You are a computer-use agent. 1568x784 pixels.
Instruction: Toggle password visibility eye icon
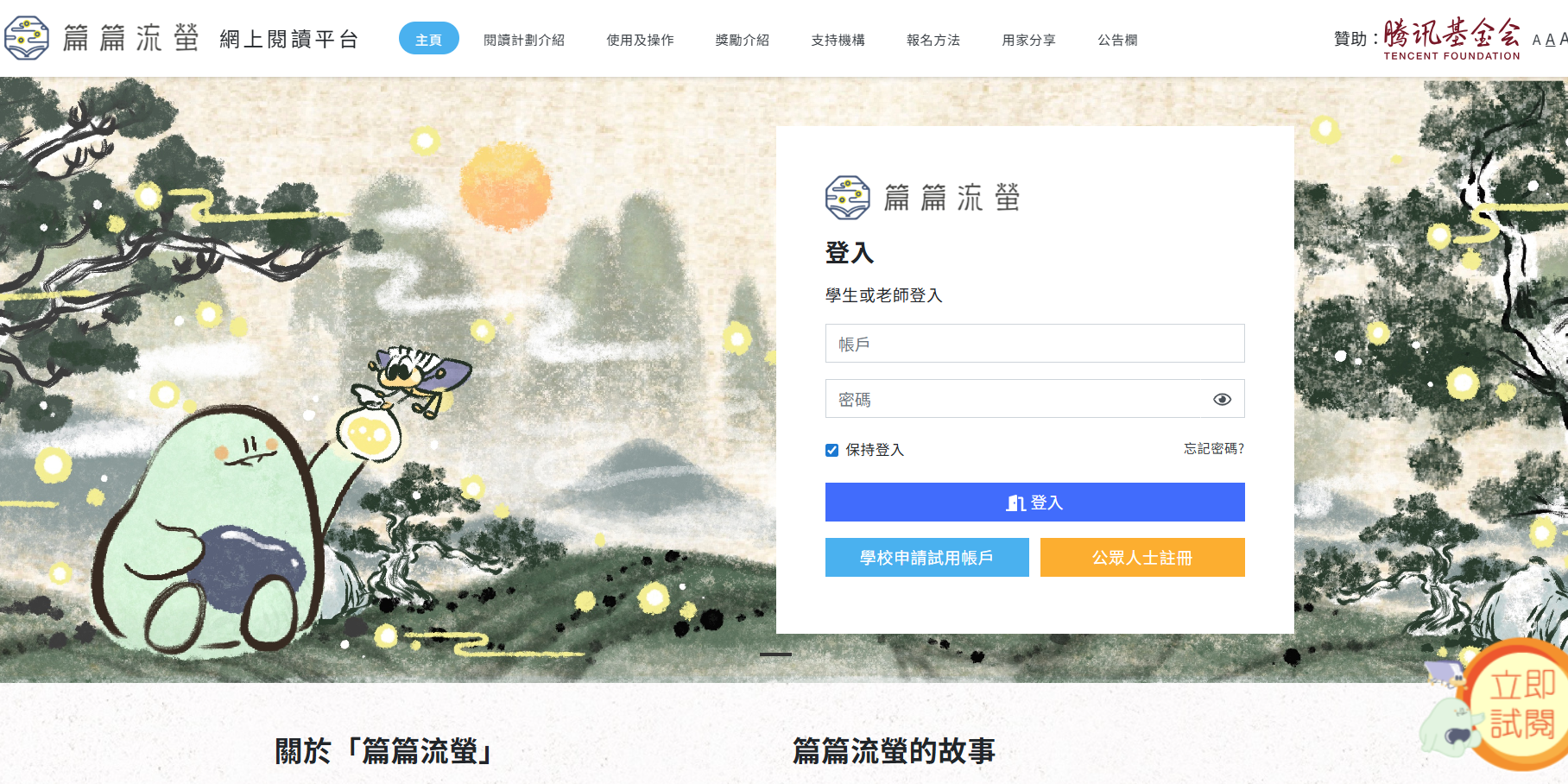tap(1222, 399)
